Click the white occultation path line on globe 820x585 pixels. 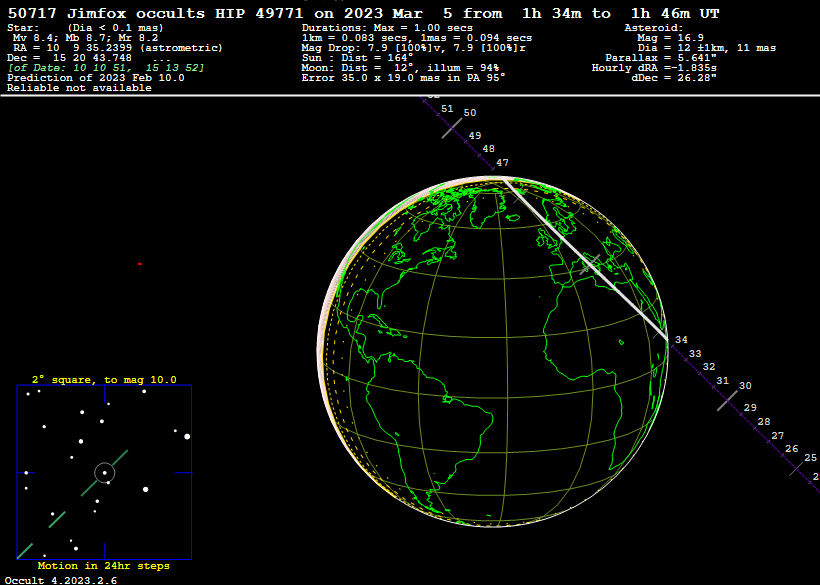(585, 259)
